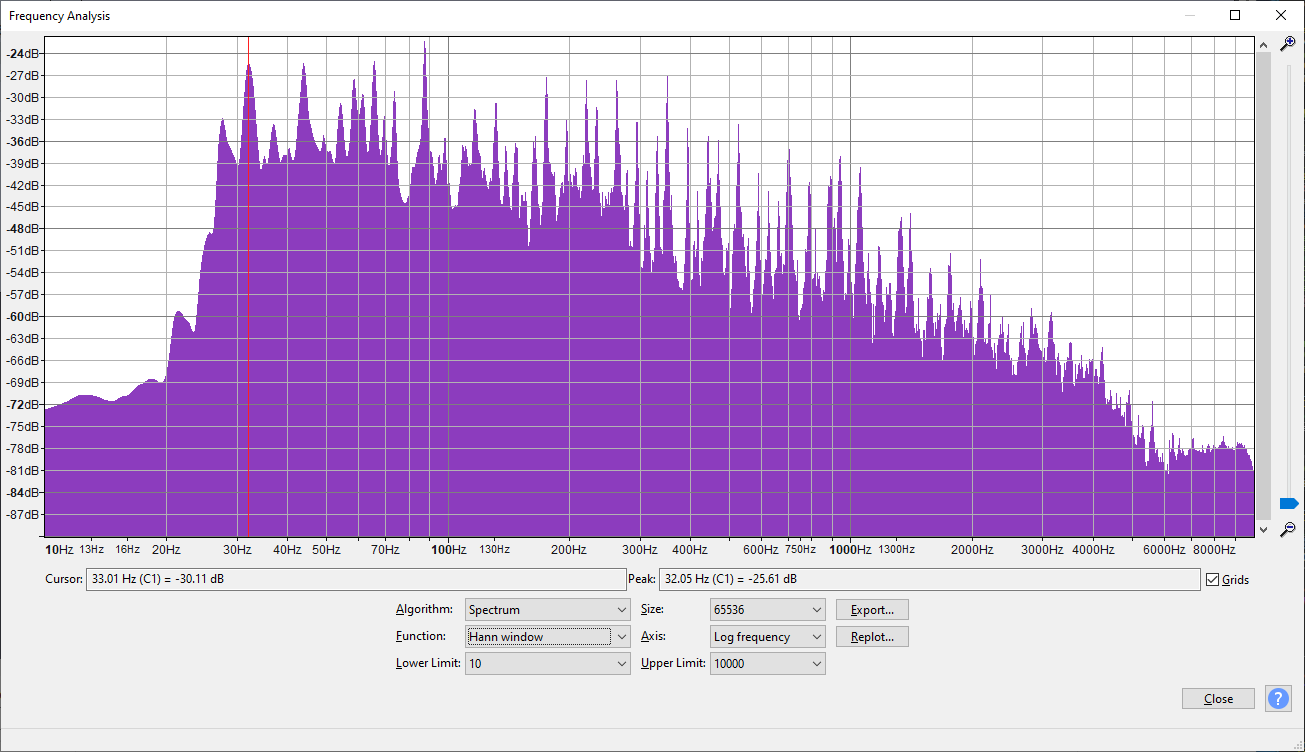
Task: Click the 20Hz label on frequency axis
Action: point(166,549)
